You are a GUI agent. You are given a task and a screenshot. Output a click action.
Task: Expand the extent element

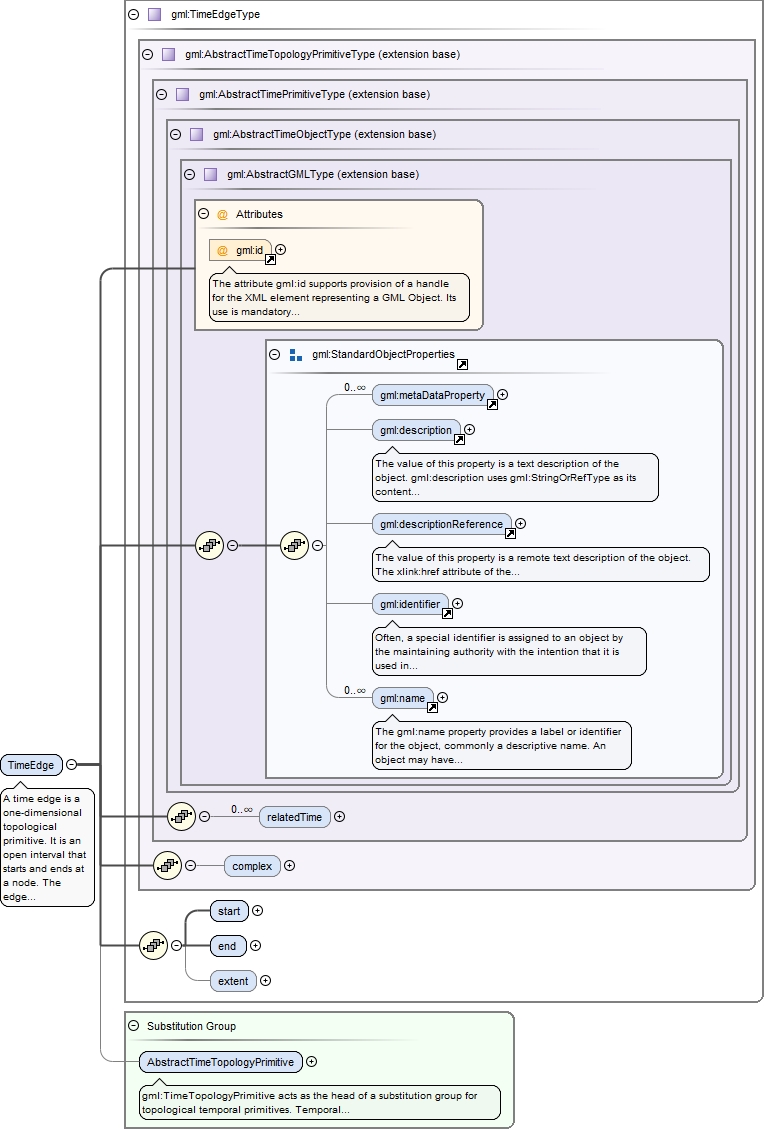point(265,981)
